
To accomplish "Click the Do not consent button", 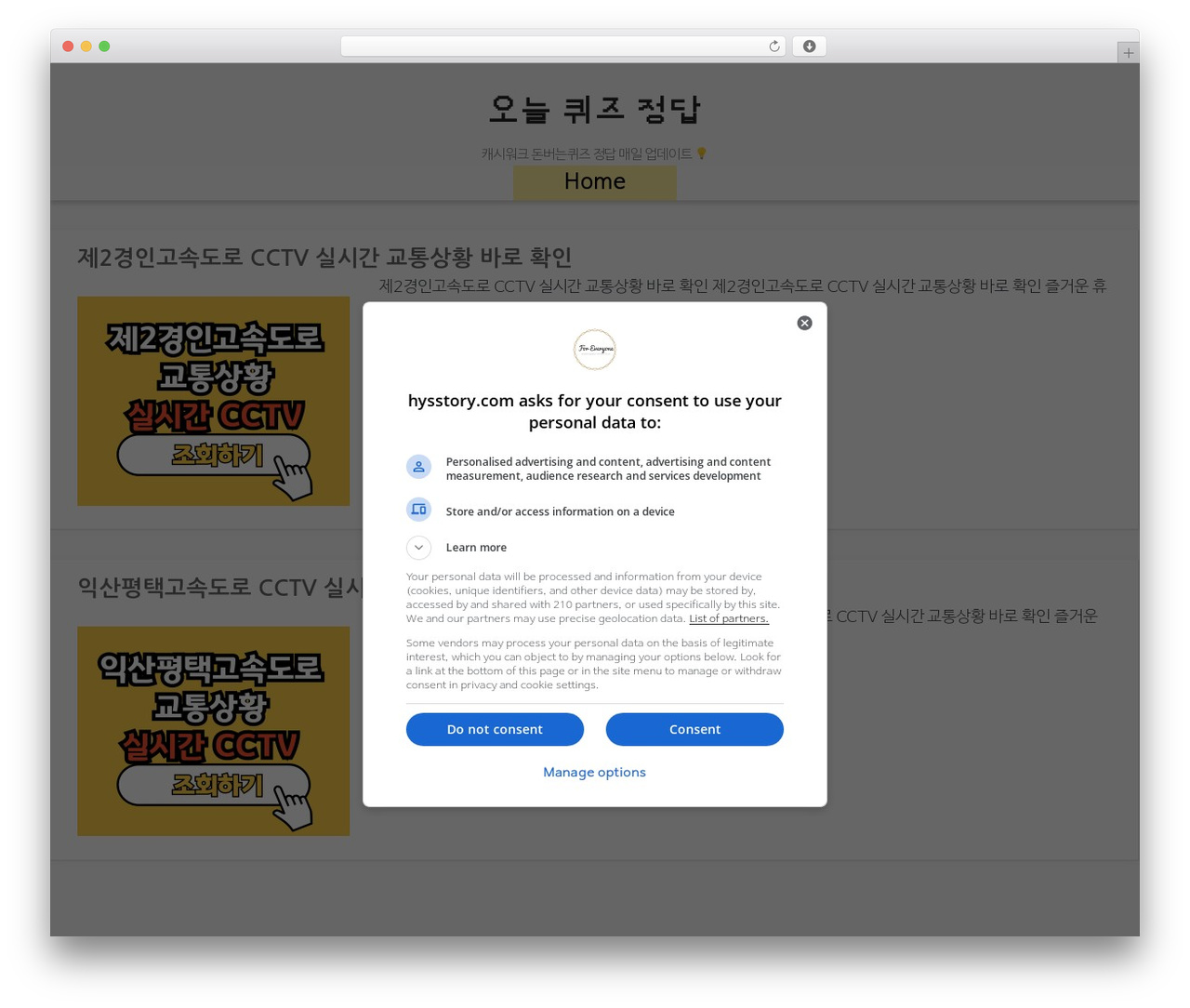I will pyautogui.click(x=495, y=729).
